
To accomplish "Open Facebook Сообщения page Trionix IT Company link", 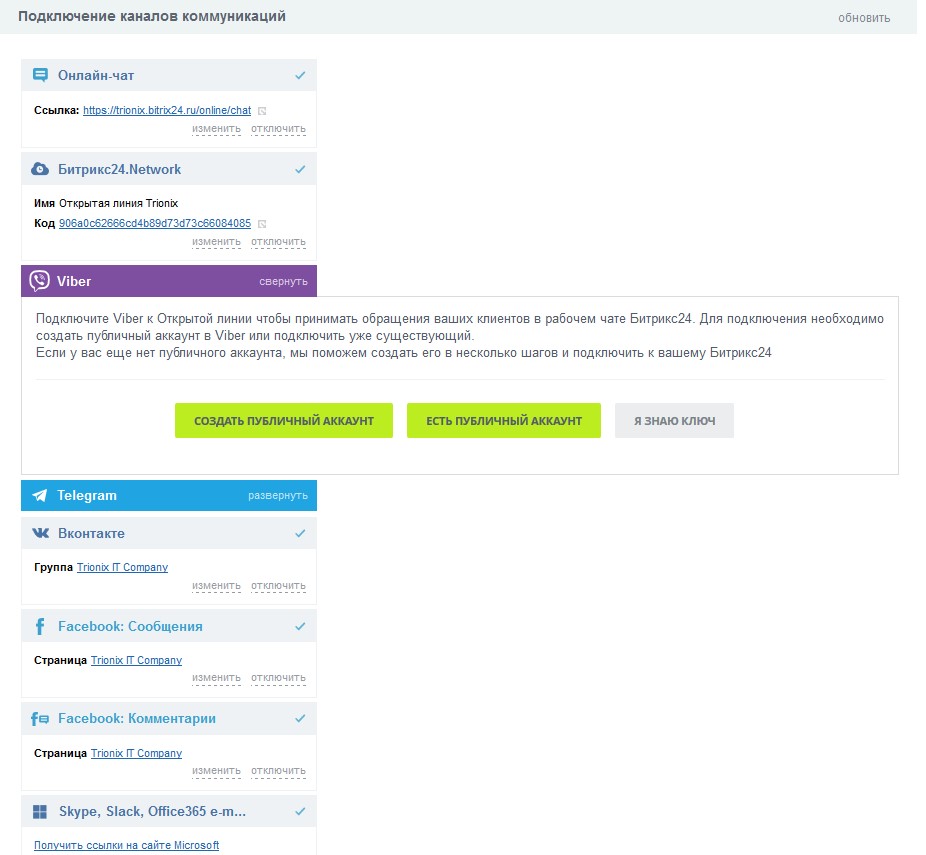I will (136, 660).
